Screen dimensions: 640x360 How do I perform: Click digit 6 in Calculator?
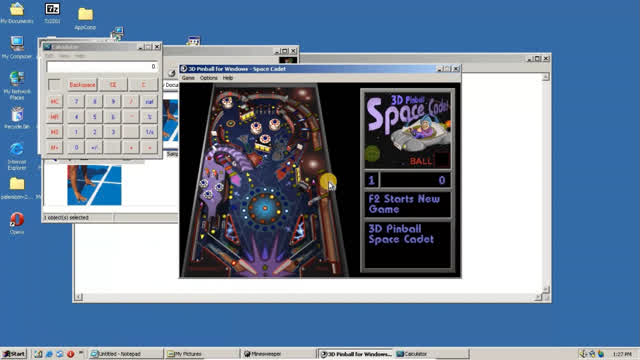pyautogui.click(x=113, y=117)
